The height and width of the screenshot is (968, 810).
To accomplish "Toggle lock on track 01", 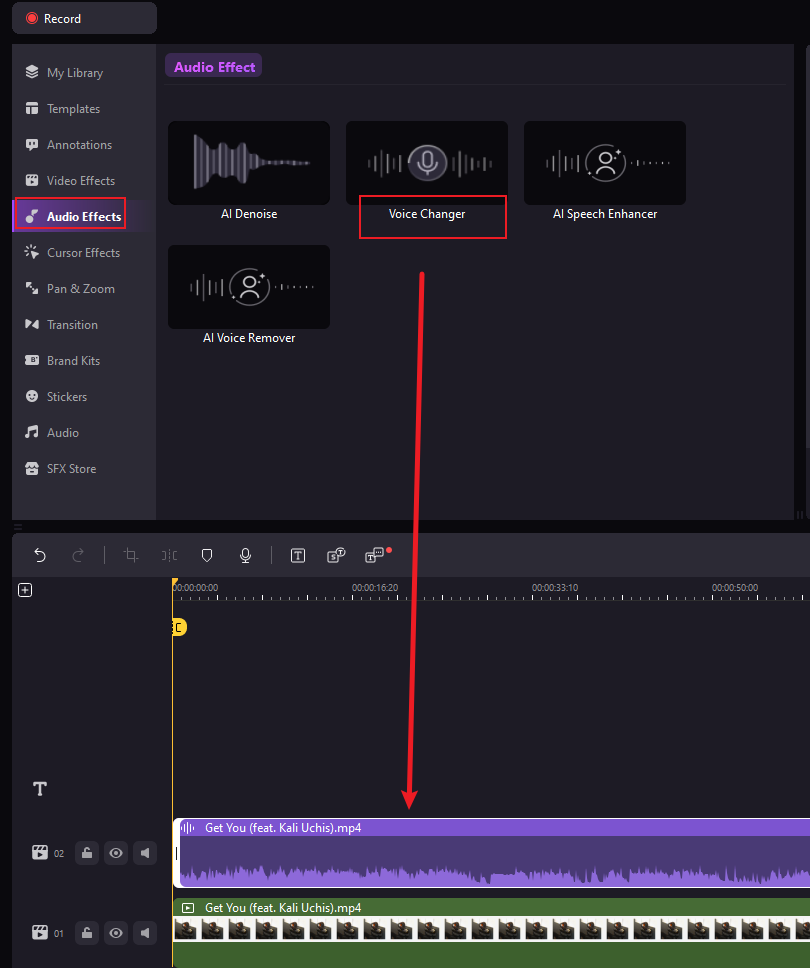I will [87, 933].
